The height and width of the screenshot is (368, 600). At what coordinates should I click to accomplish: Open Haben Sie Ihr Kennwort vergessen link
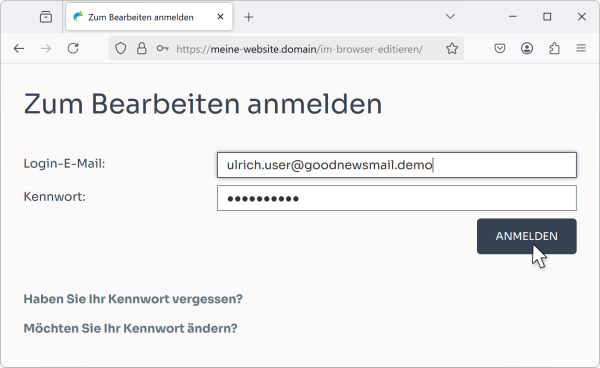tap(133, 299)
